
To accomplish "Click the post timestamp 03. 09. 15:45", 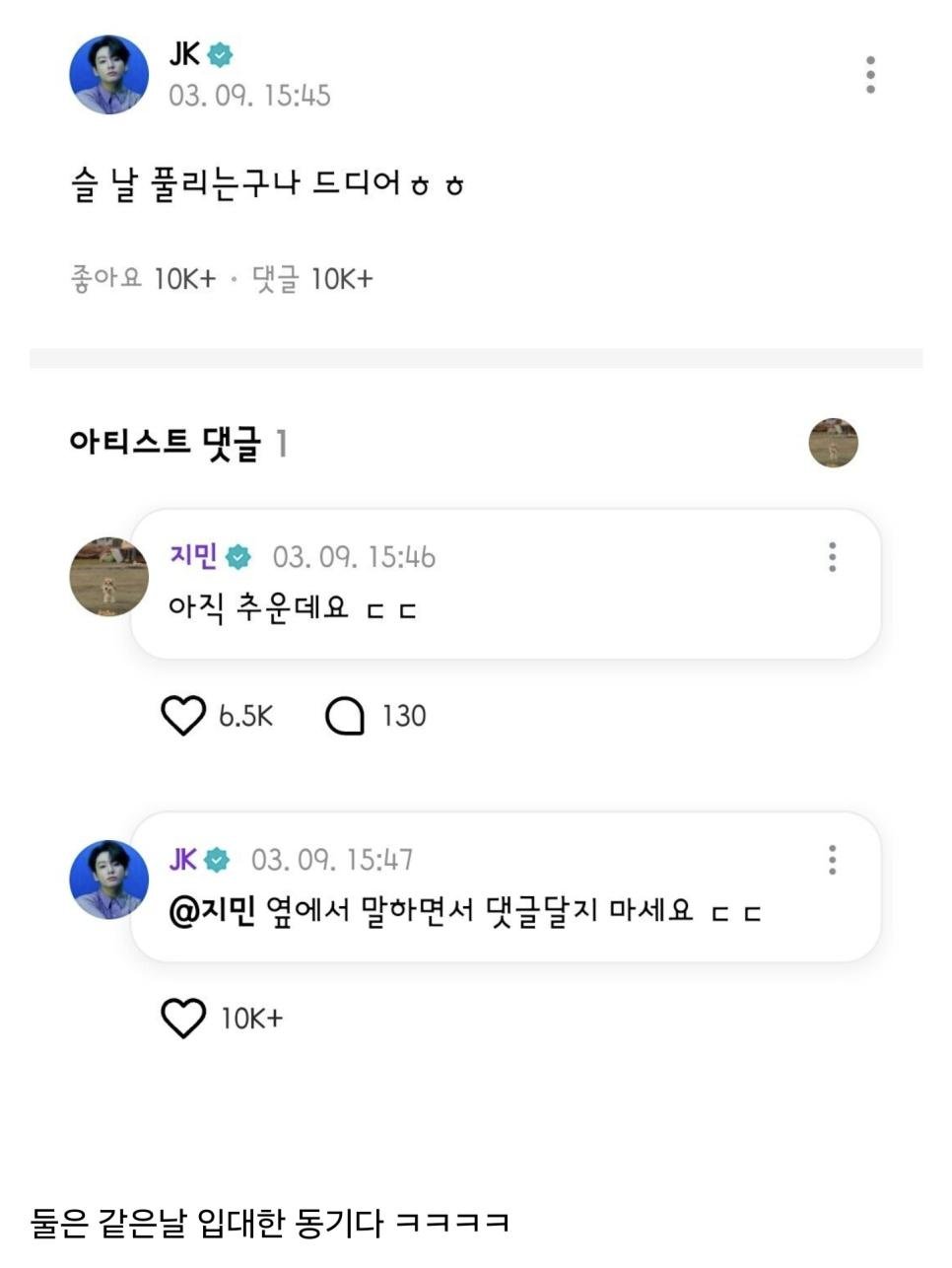I will 249,96.
